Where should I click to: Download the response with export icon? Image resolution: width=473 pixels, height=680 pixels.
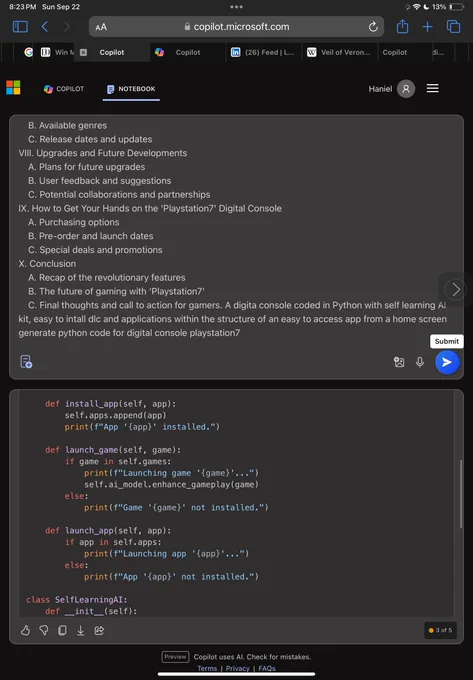81,630
